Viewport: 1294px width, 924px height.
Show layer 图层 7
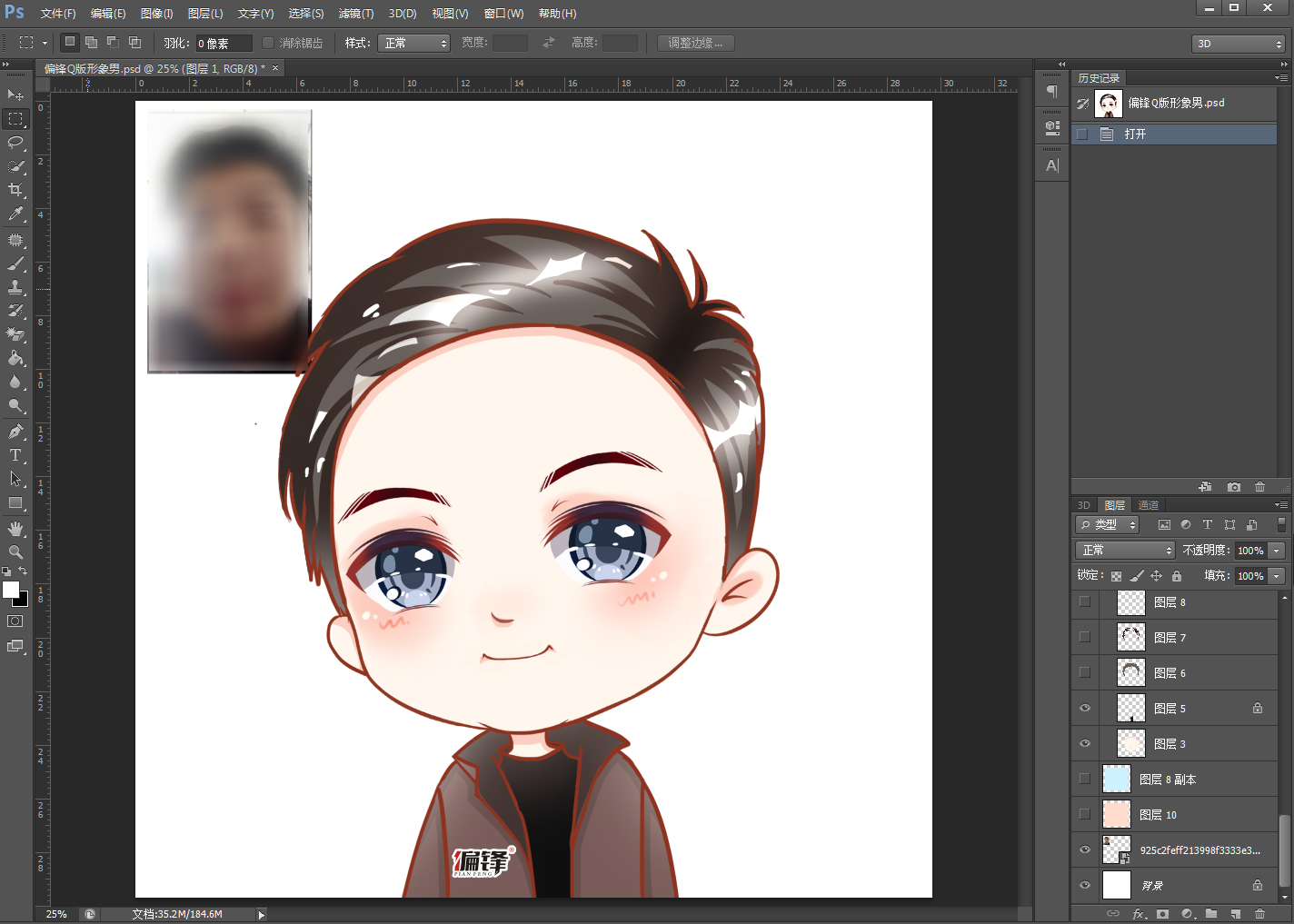(x=1085, y=637)
